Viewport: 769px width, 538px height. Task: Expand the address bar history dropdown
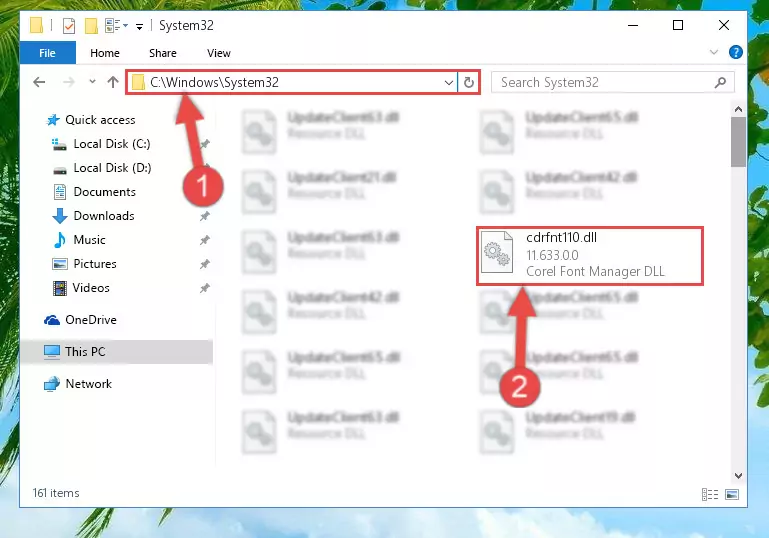(448, 82)
